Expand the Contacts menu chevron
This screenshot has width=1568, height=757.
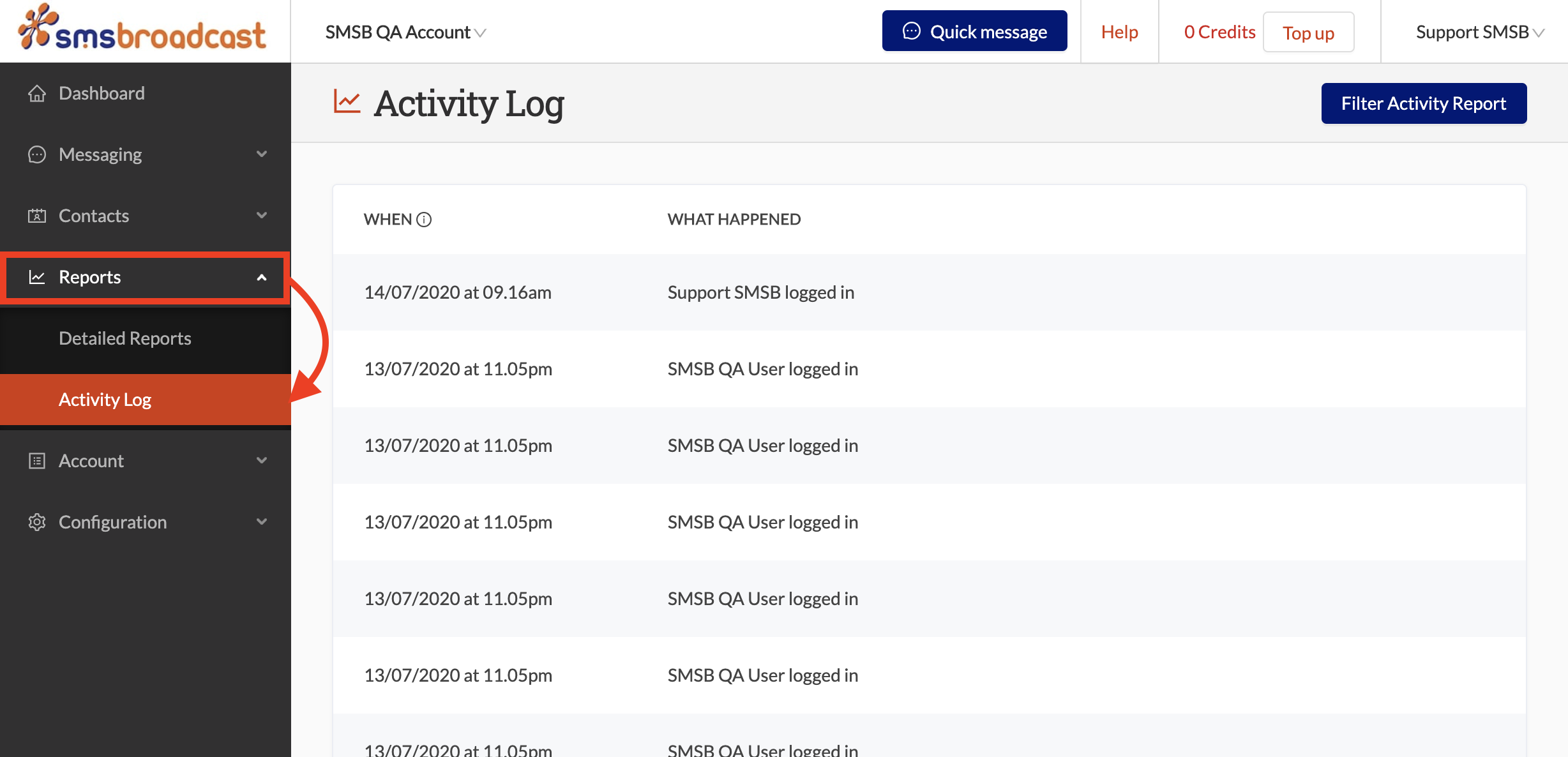(262, 215)
